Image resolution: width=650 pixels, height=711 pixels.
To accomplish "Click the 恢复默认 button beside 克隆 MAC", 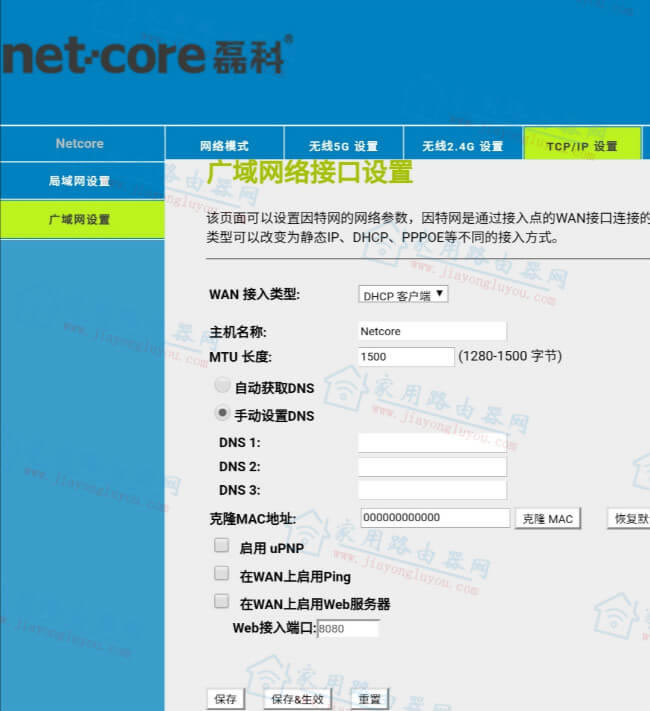I will coord(629,519).
